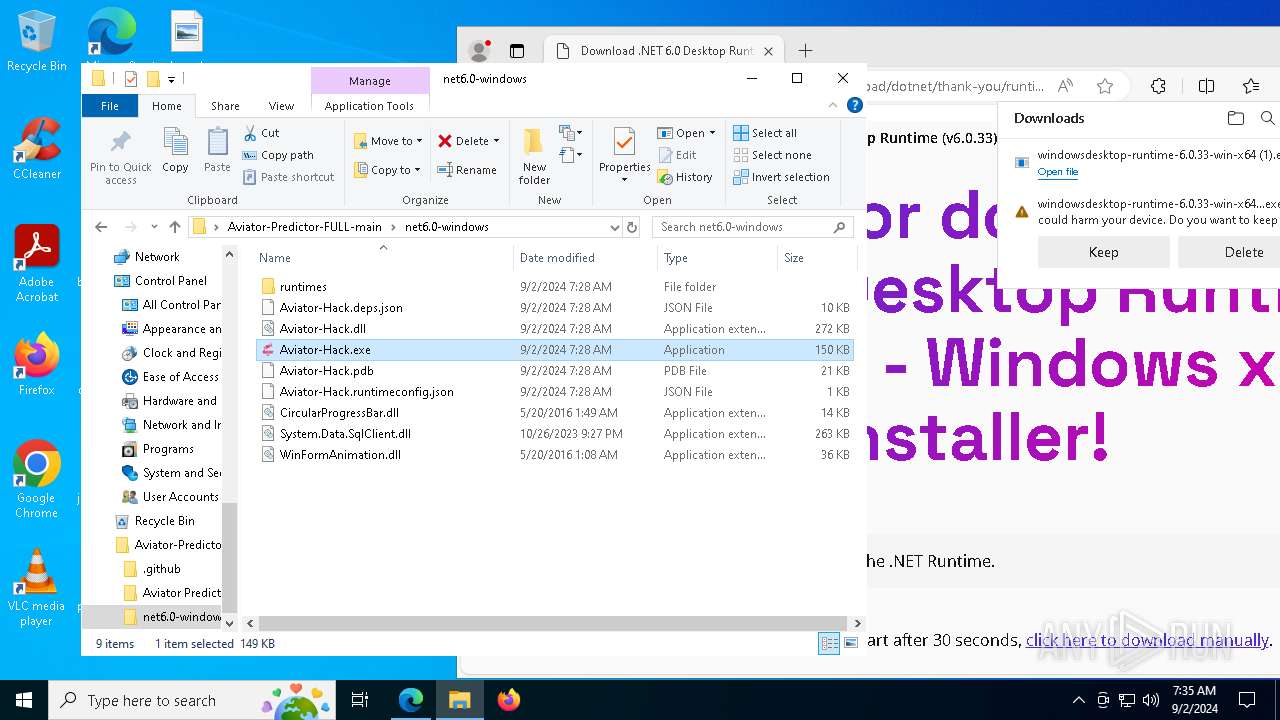Open file History from the ribbon
The width and height of the screenshot is (1280, 720).
[685, 177]
